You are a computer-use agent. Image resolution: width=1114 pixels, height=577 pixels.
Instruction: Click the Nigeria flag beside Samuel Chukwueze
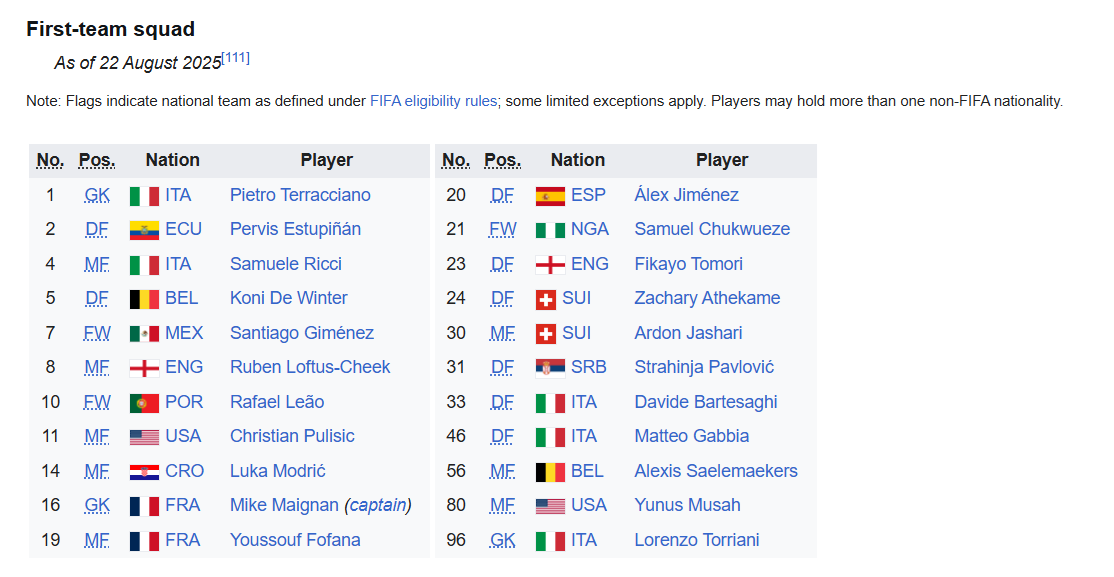[x=550, y=230]
